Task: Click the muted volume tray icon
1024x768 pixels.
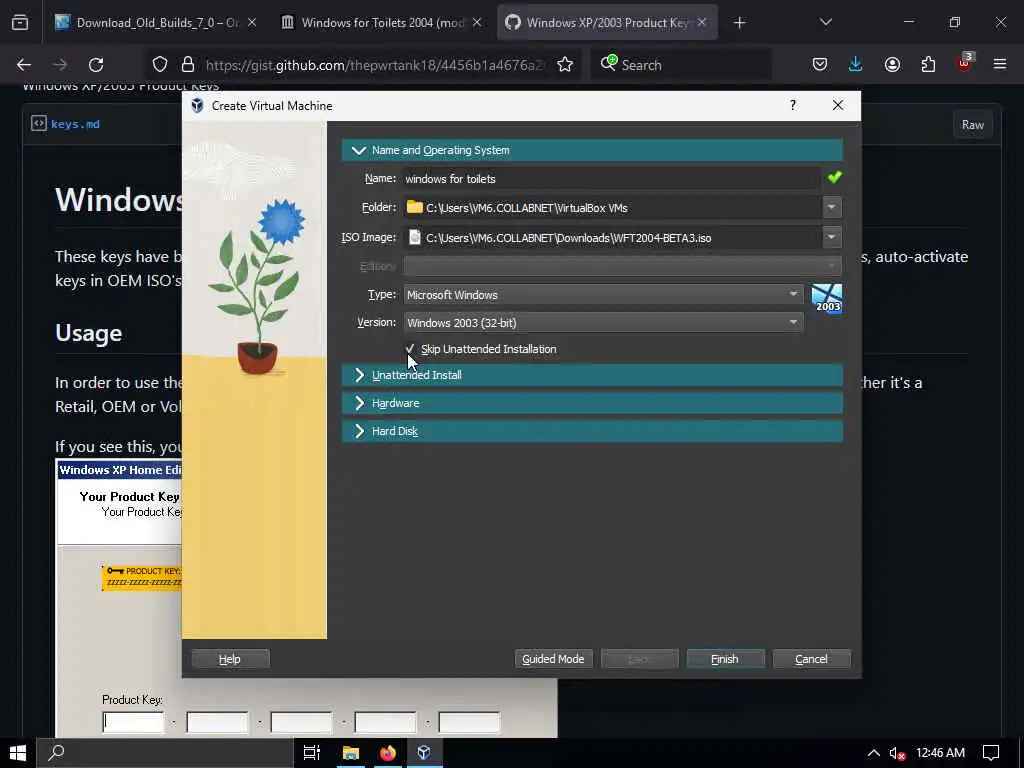Action: click(897, 753)
